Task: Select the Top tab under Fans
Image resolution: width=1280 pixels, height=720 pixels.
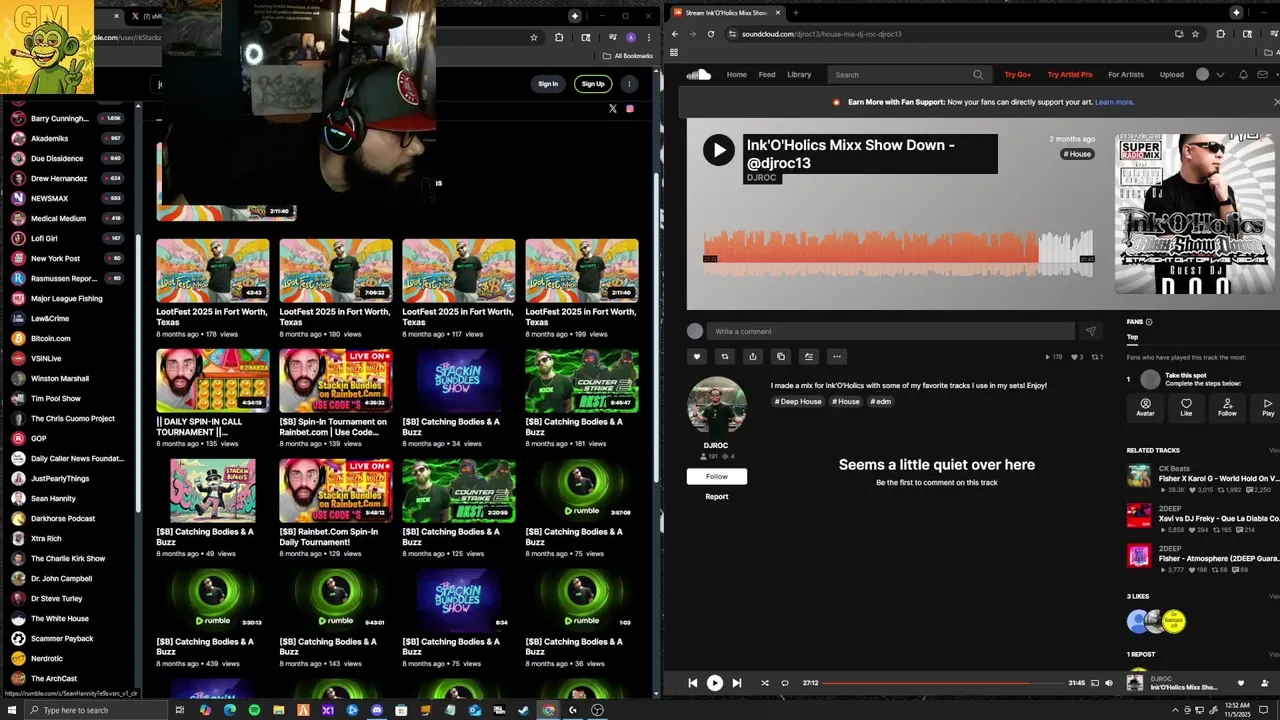Action: pos(1133,337)
